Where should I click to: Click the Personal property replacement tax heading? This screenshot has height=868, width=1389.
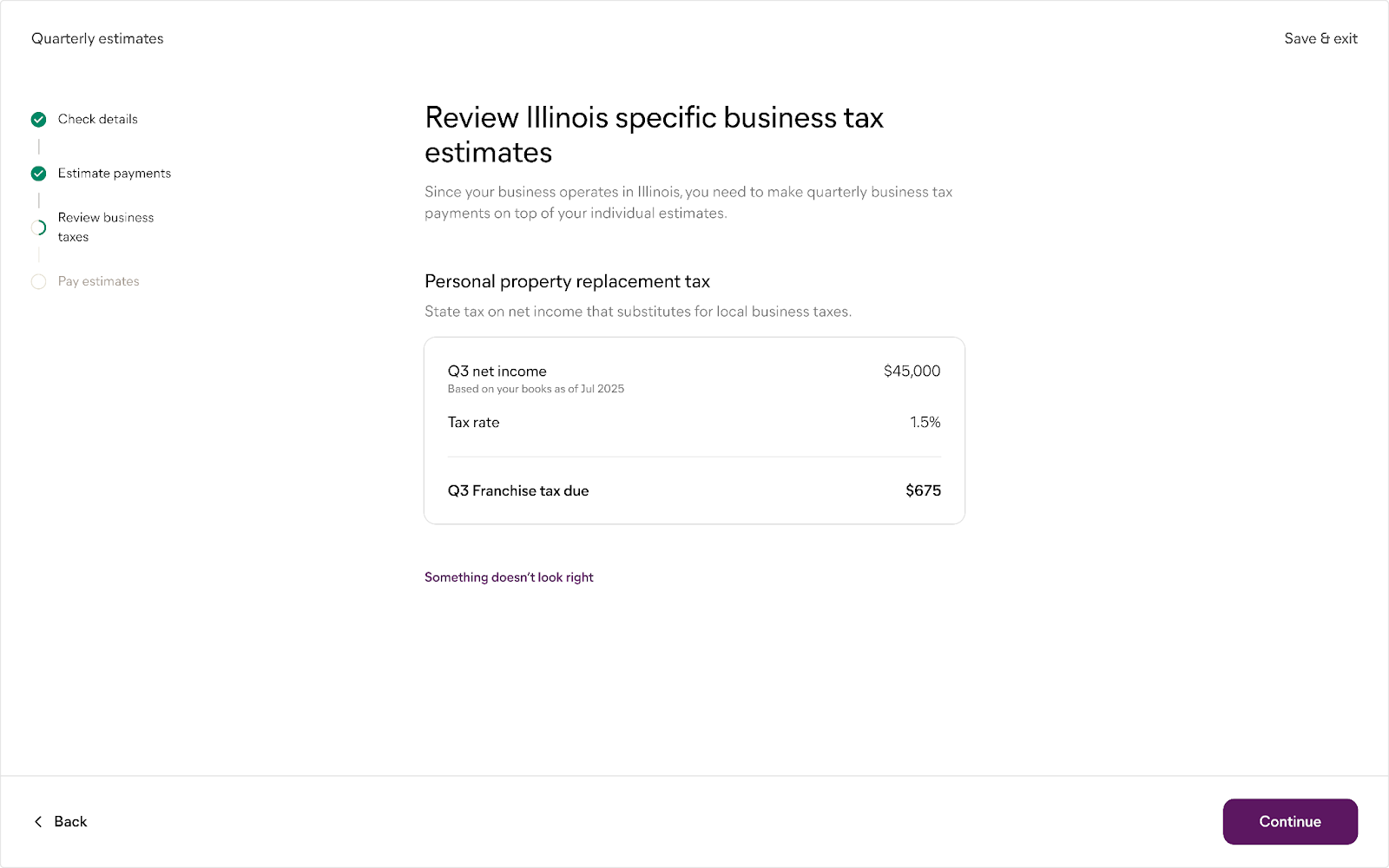point(567,281)
